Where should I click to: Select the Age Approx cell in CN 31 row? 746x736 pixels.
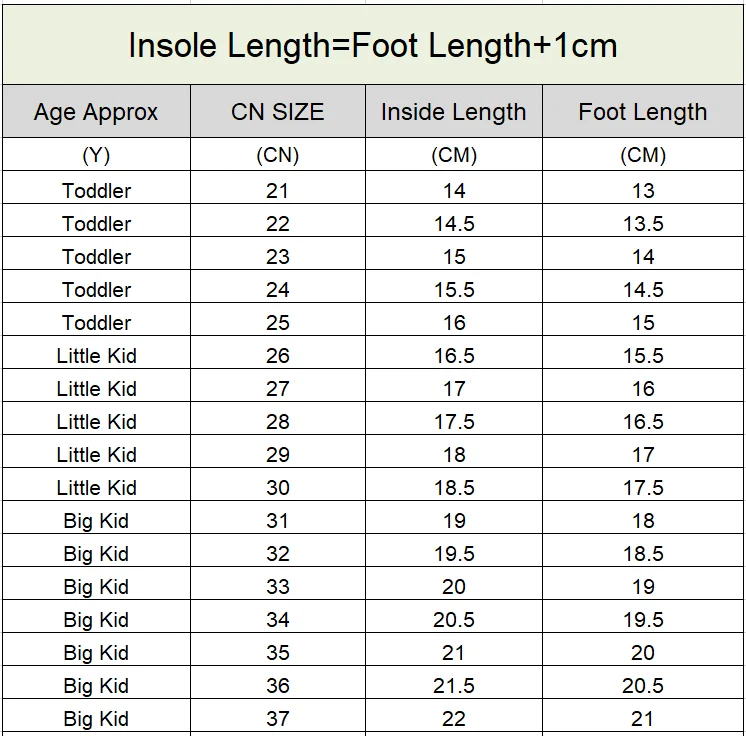click(96, 520)
